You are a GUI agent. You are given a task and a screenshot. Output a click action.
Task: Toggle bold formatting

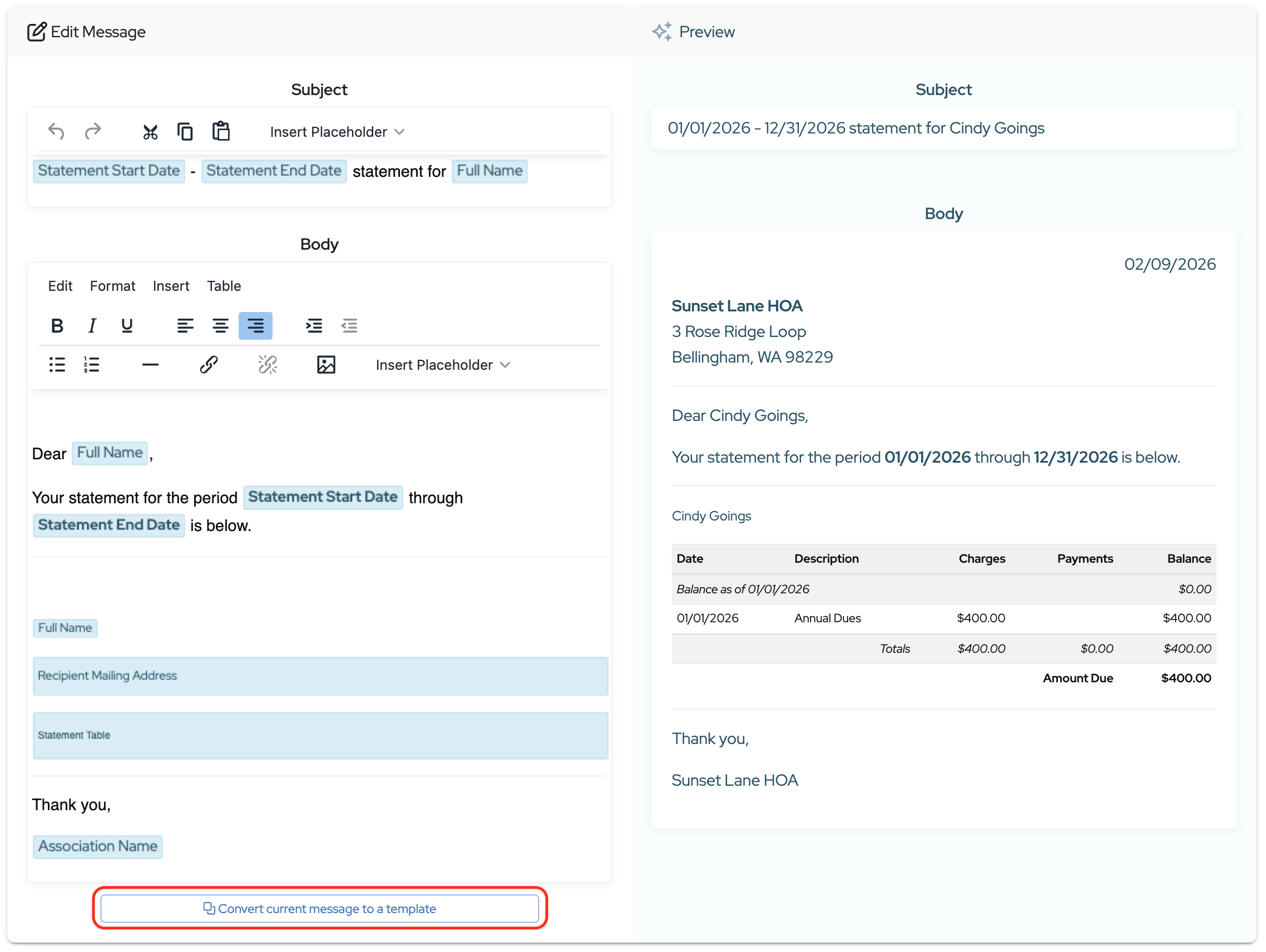pos(57,325)
